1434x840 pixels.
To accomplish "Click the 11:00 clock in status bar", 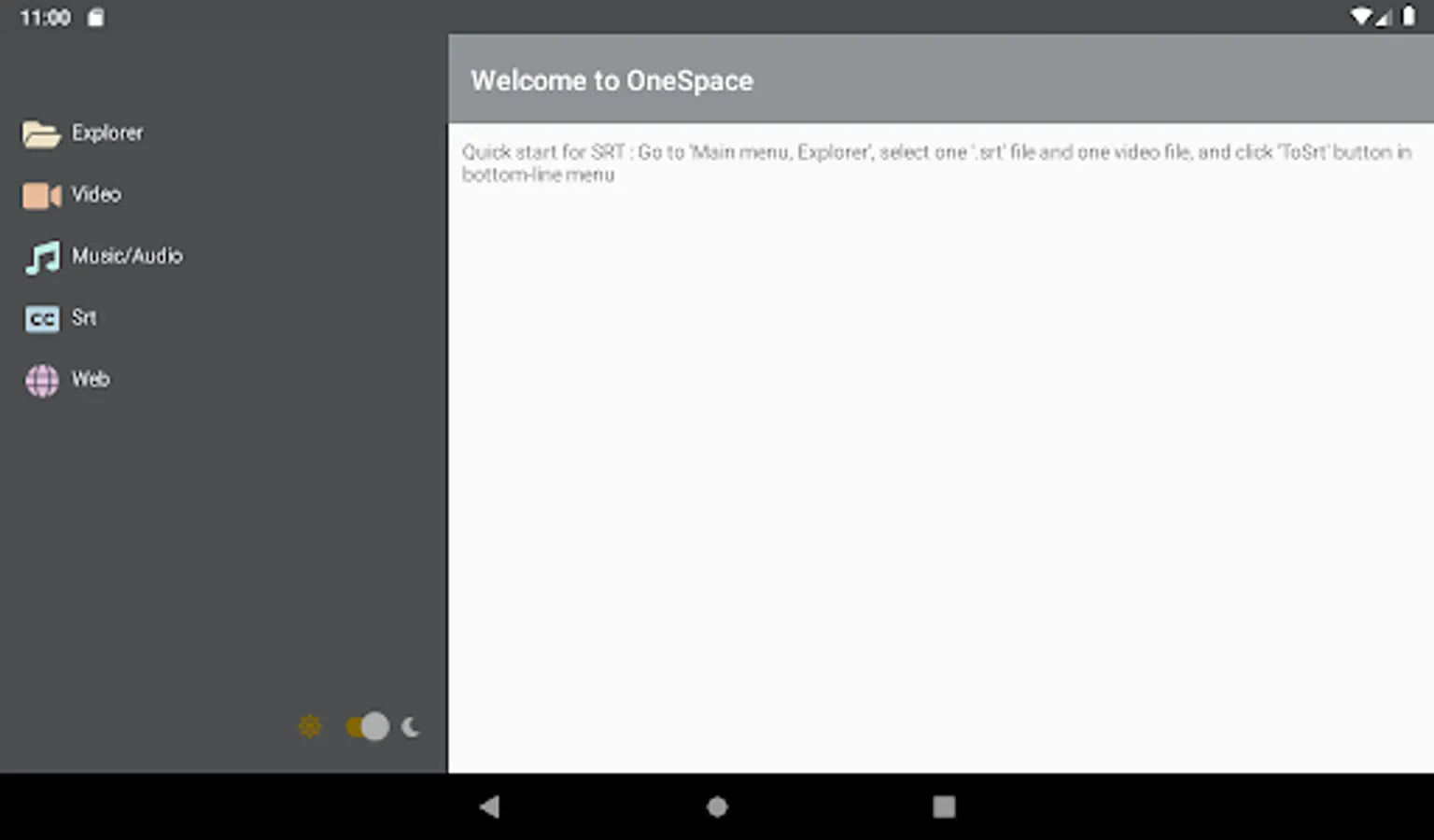I will 45,18.
